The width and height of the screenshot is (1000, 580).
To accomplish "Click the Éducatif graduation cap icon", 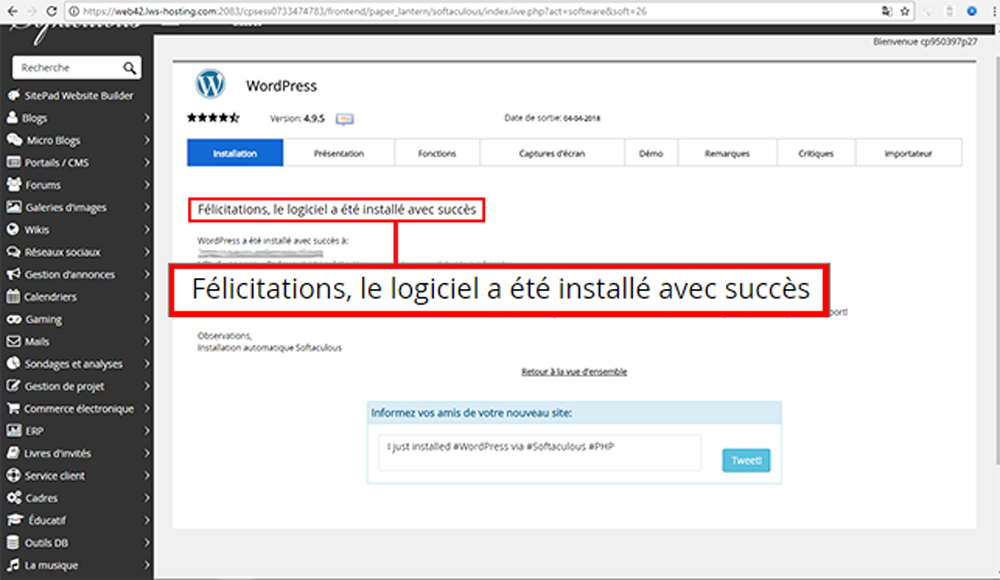I will [x=15, y=519].
